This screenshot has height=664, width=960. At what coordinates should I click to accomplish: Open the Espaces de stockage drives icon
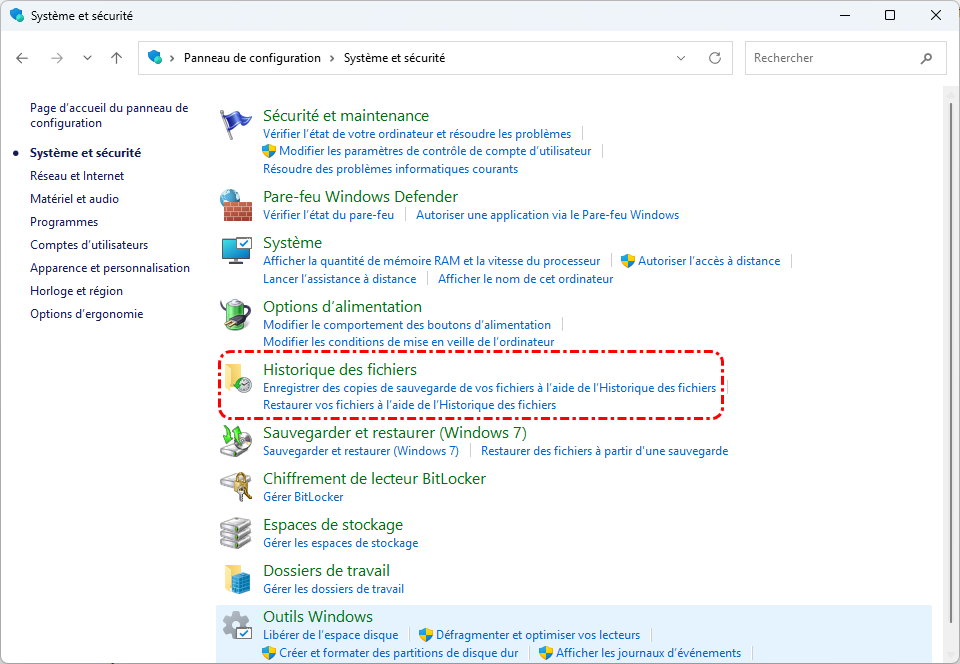click(x=236, y=533)
